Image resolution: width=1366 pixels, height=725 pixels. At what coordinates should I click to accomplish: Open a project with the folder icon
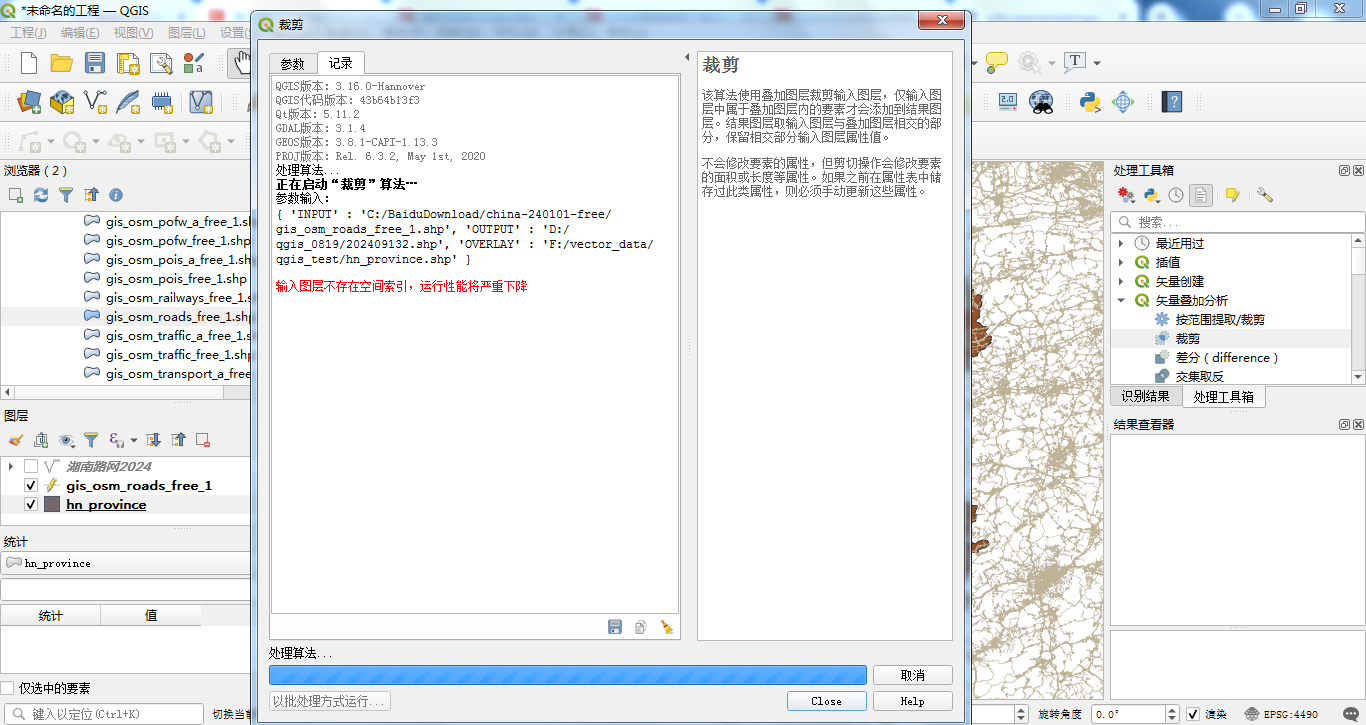pos(62,63)
